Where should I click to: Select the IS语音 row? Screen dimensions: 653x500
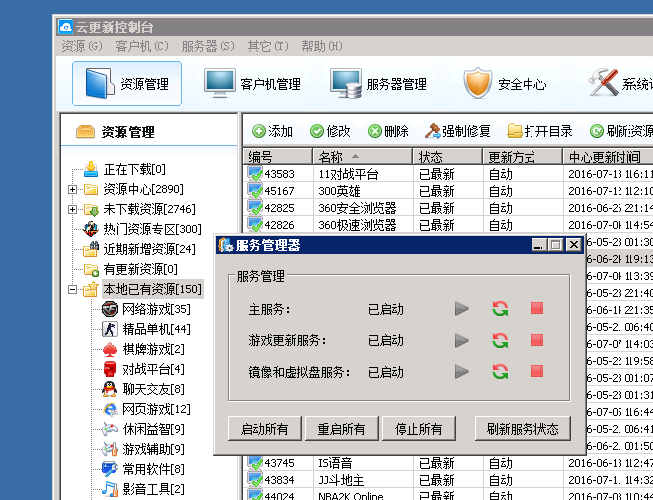click(448, 463)
